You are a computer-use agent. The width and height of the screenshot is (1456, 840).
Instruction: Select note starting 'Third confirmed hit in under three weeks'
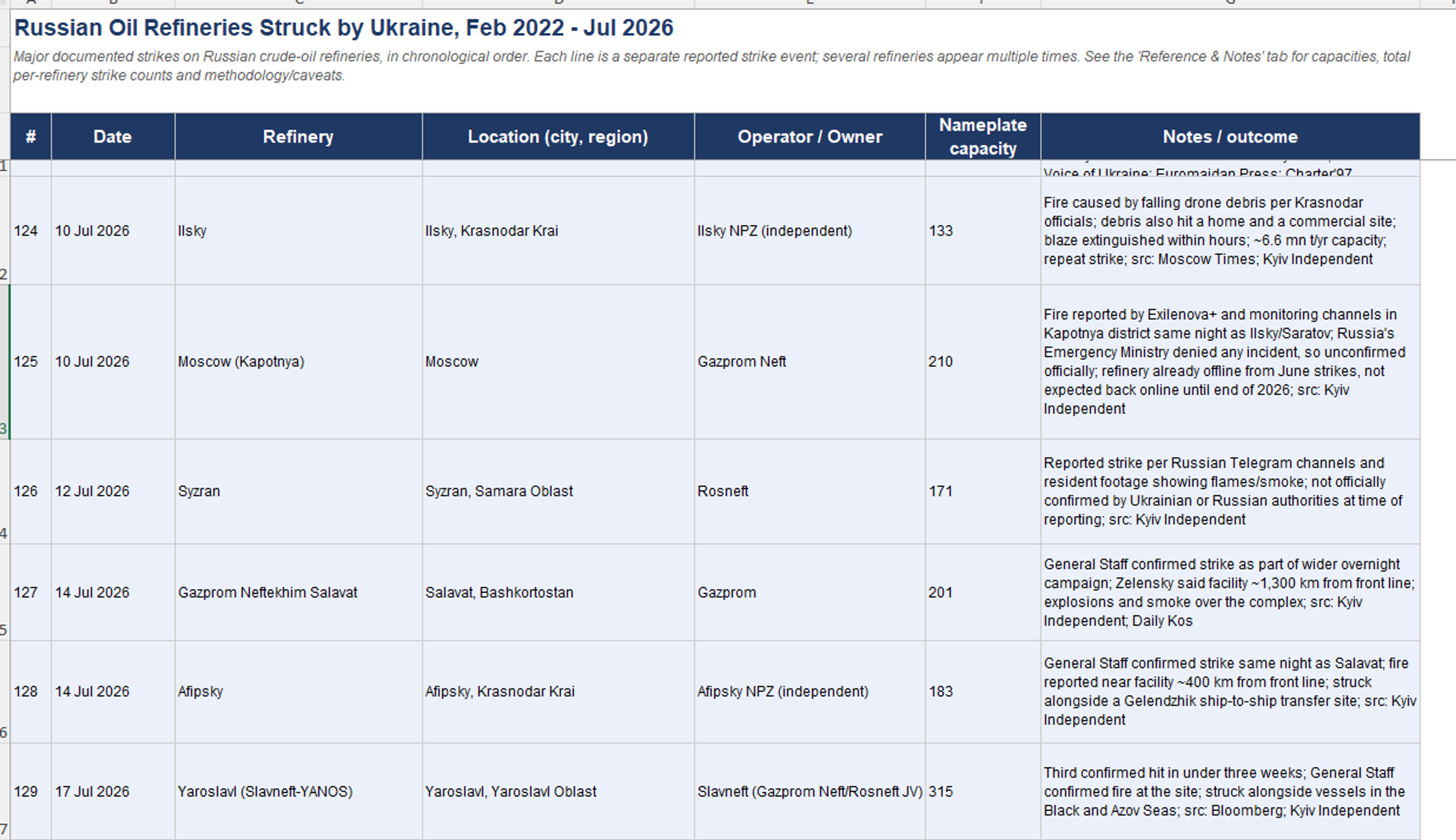1230,791
